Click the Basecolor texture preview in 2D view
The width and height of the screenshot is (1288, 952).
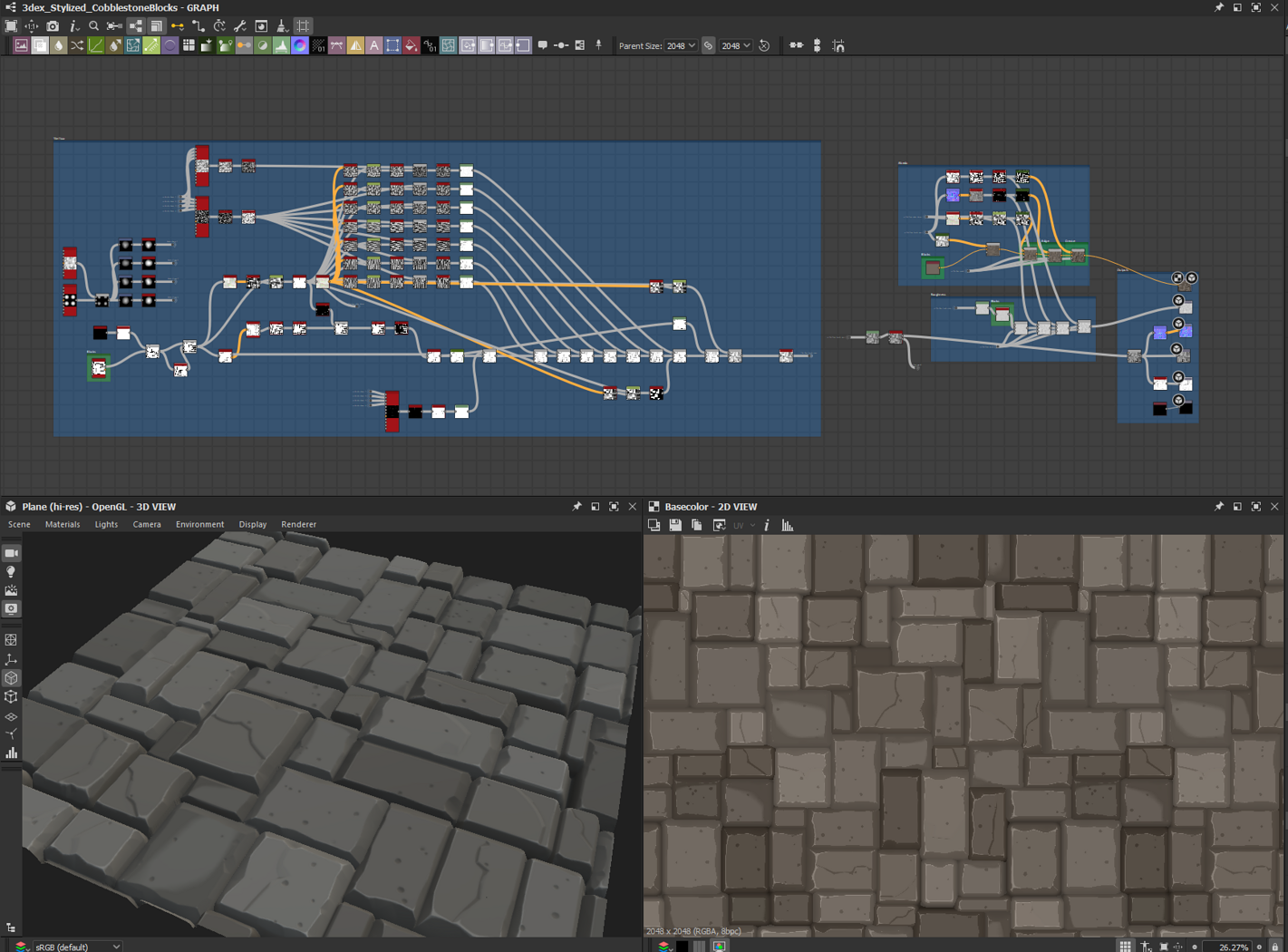[964, 734]
